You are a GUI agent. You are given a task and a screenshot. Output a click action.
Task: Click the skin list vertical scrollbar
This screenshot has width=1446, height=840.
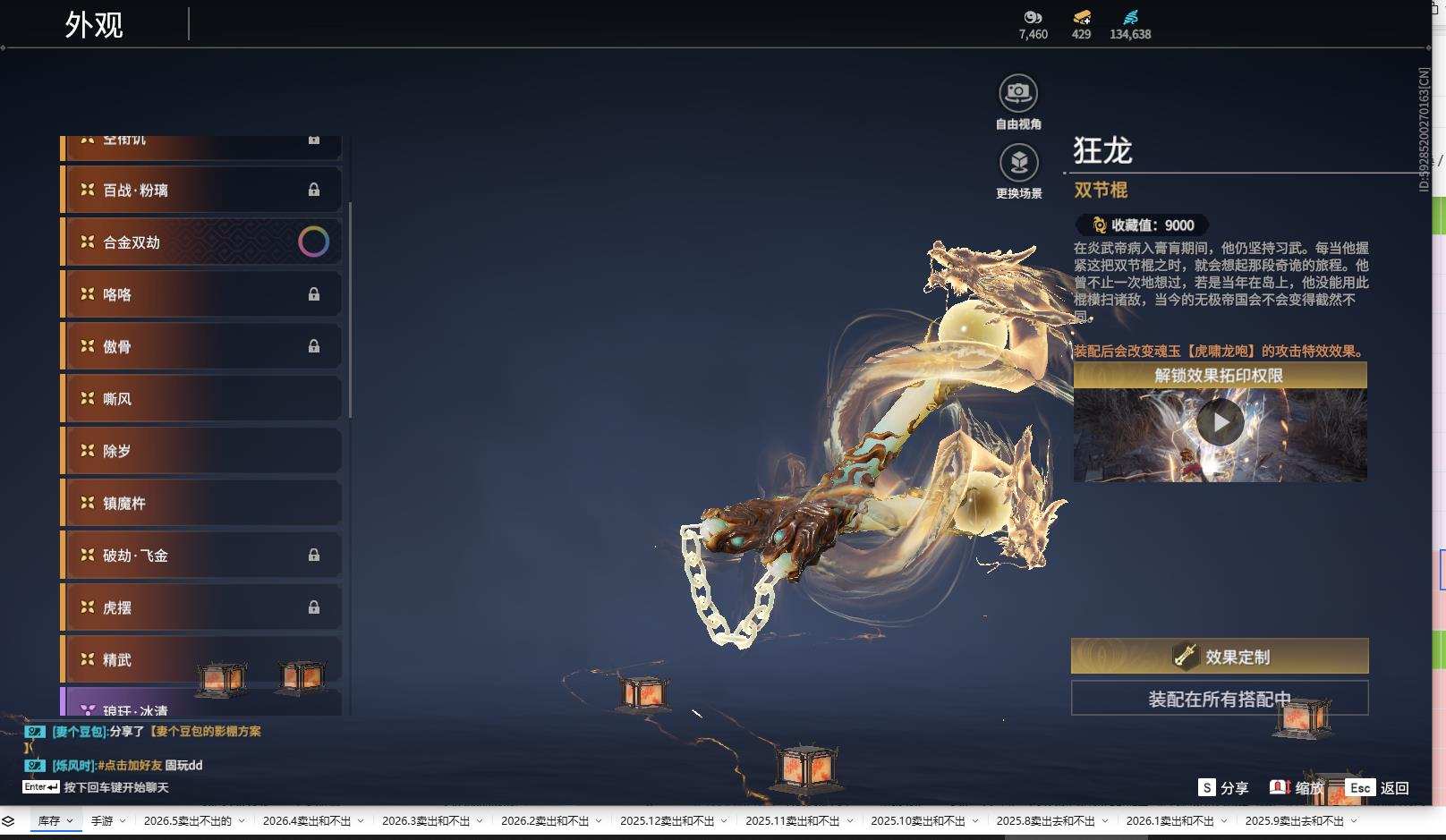350,310
